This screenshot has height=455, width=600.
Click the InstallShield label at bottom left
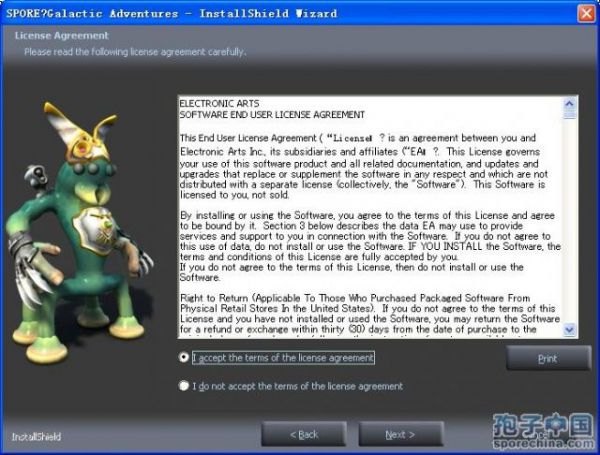(x=36, y=437)
